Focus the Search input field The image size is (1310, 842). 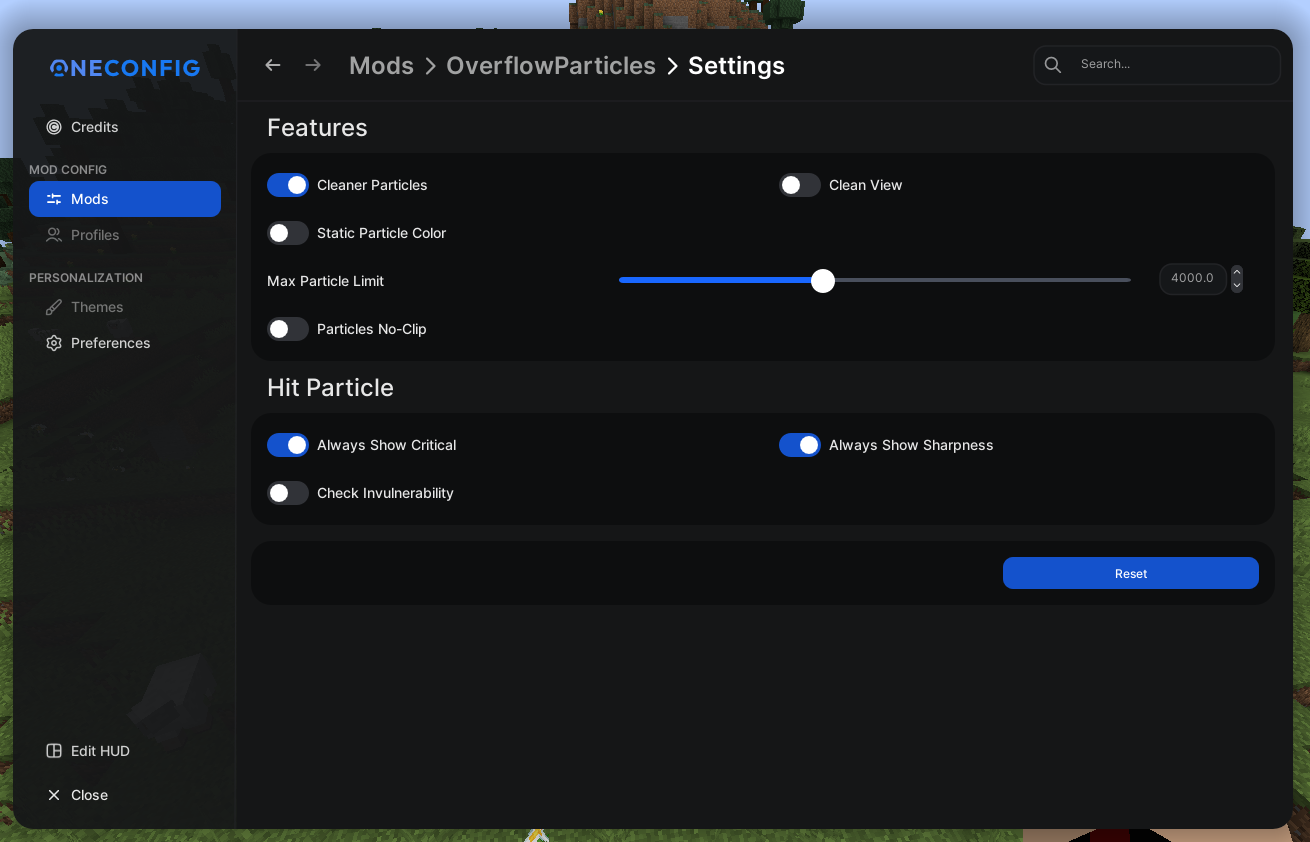click(x=1157, y=64)
